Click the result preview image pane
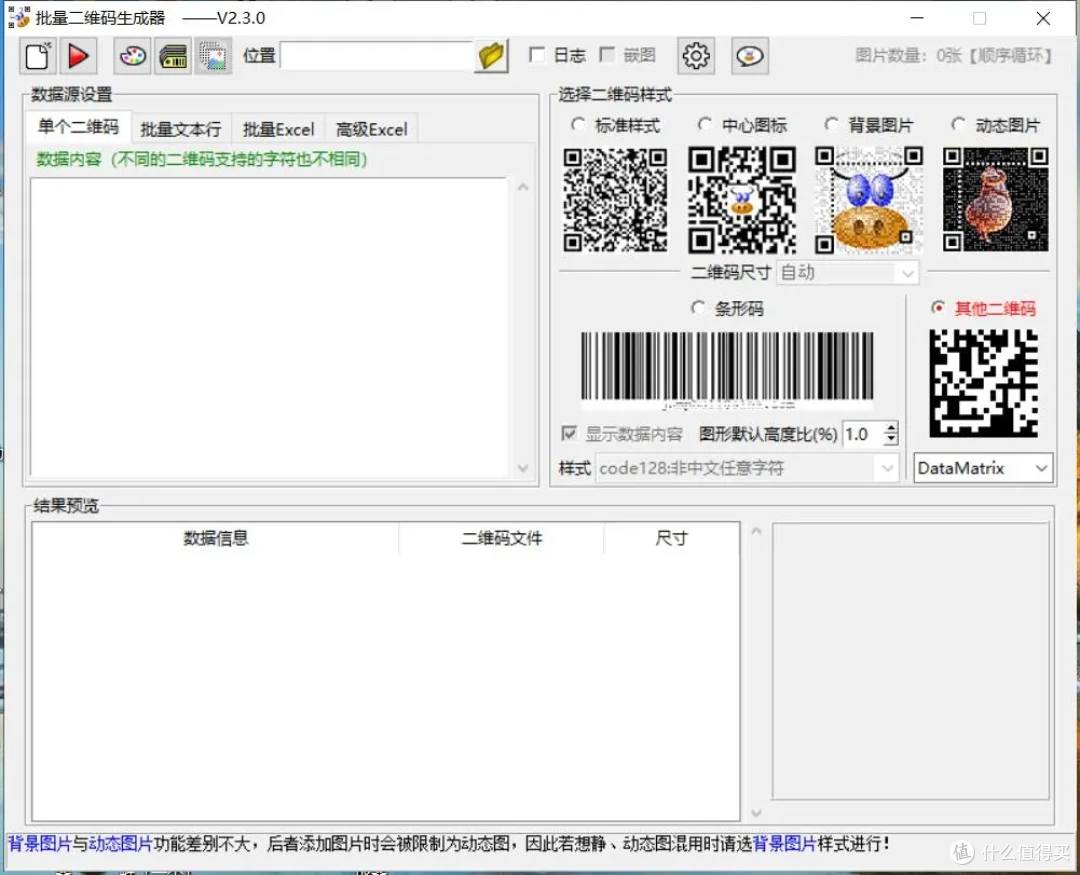Viewport: 1080px width, 875px height. [x=911, y=661]
